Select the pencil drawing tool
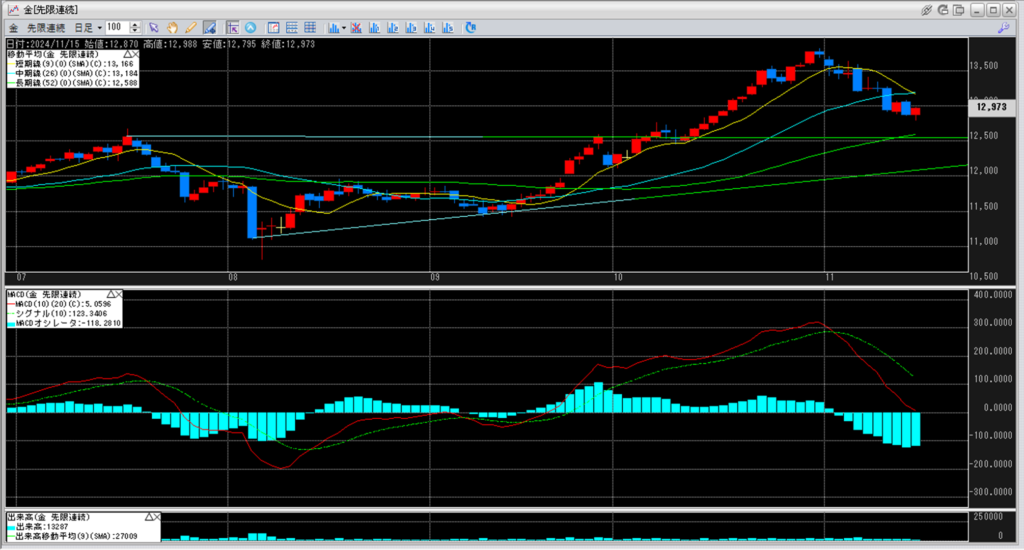This screenshot has height=550, width=1024. [x=191, y=27]
